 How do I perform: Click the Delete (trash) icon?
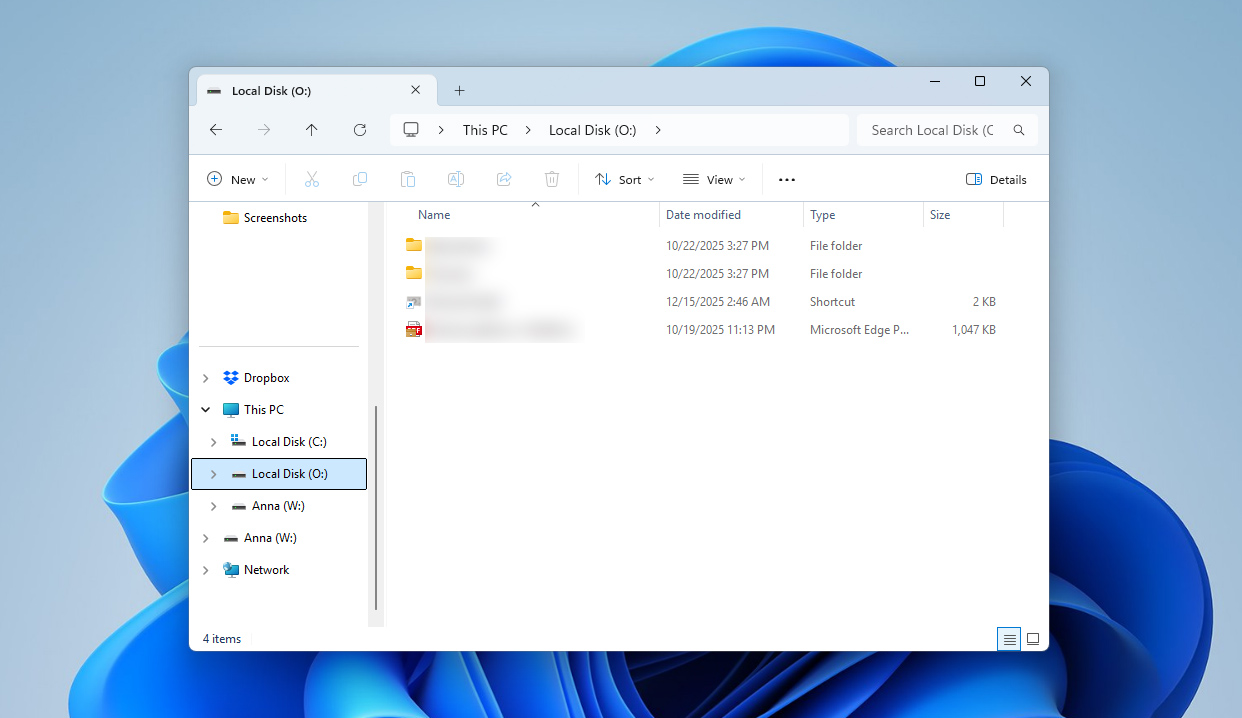tap(551, 179)
